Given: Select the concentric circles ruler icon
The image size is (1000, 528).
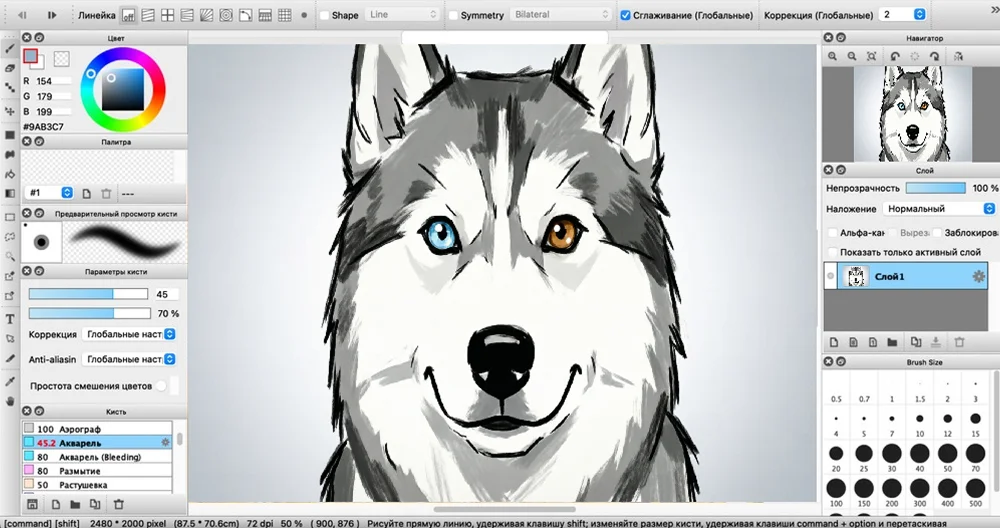Looking at the screenshot, I should tap(226, 15).
